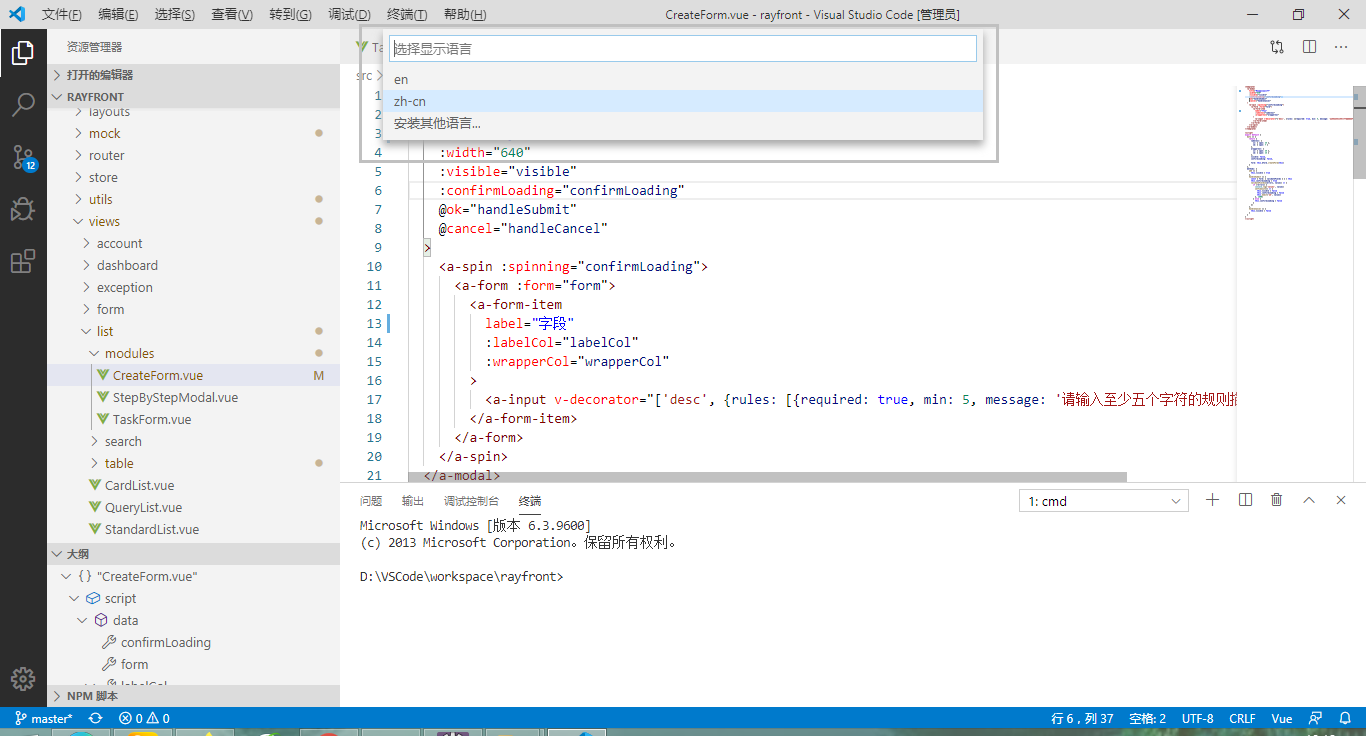The image size is (1366, 736).
Task: Select the 'en' display language
Action: click(683, 79)
